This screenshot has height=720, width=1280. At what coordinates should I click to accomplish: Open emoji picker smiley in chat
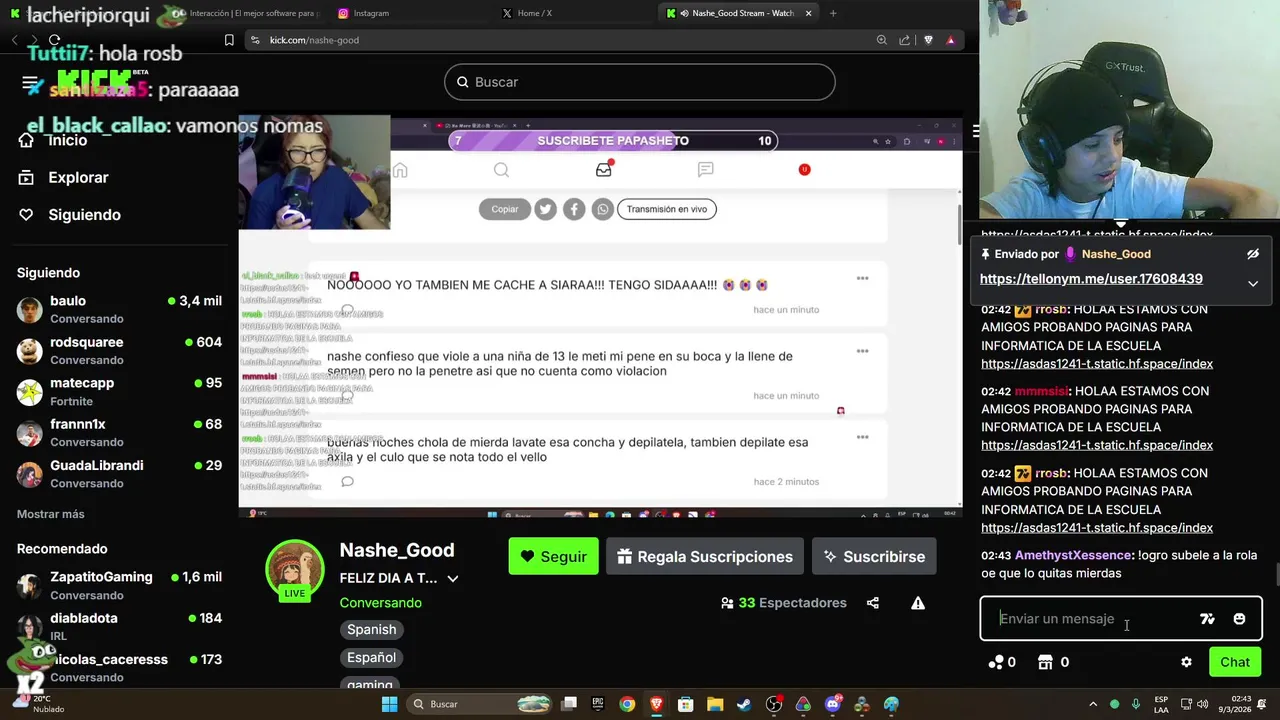pyautogui.click(x=1239, y=619)
